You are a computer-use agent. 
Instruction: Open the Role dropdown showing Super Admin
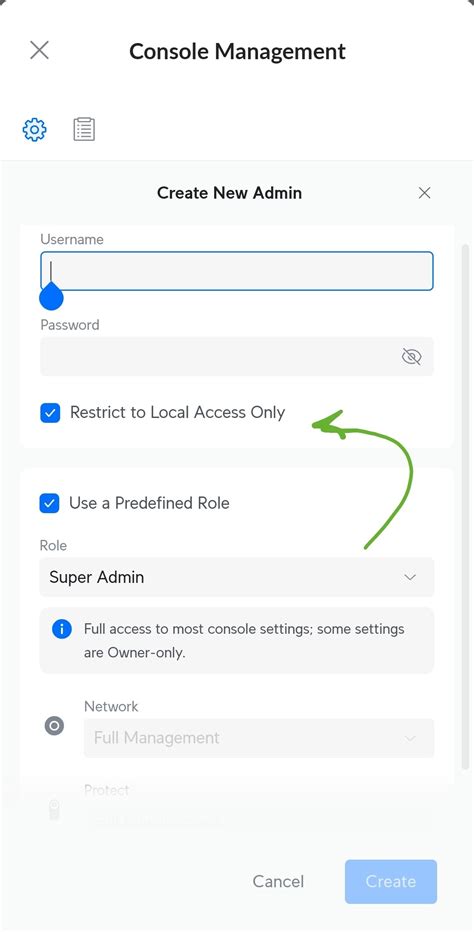[237, 577]
